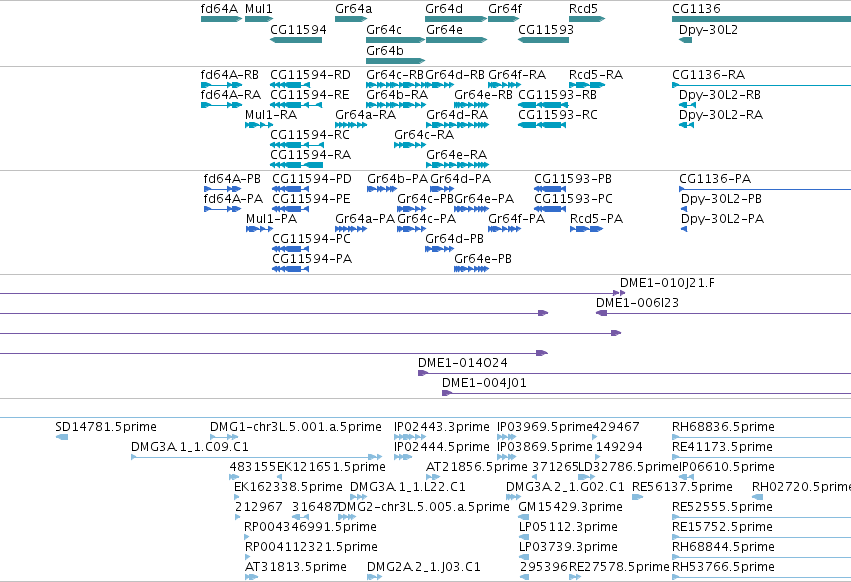This screenshot has width=851, height=582.
Task: Select the Dpy-30L2 gene feature
Action: 685,40
